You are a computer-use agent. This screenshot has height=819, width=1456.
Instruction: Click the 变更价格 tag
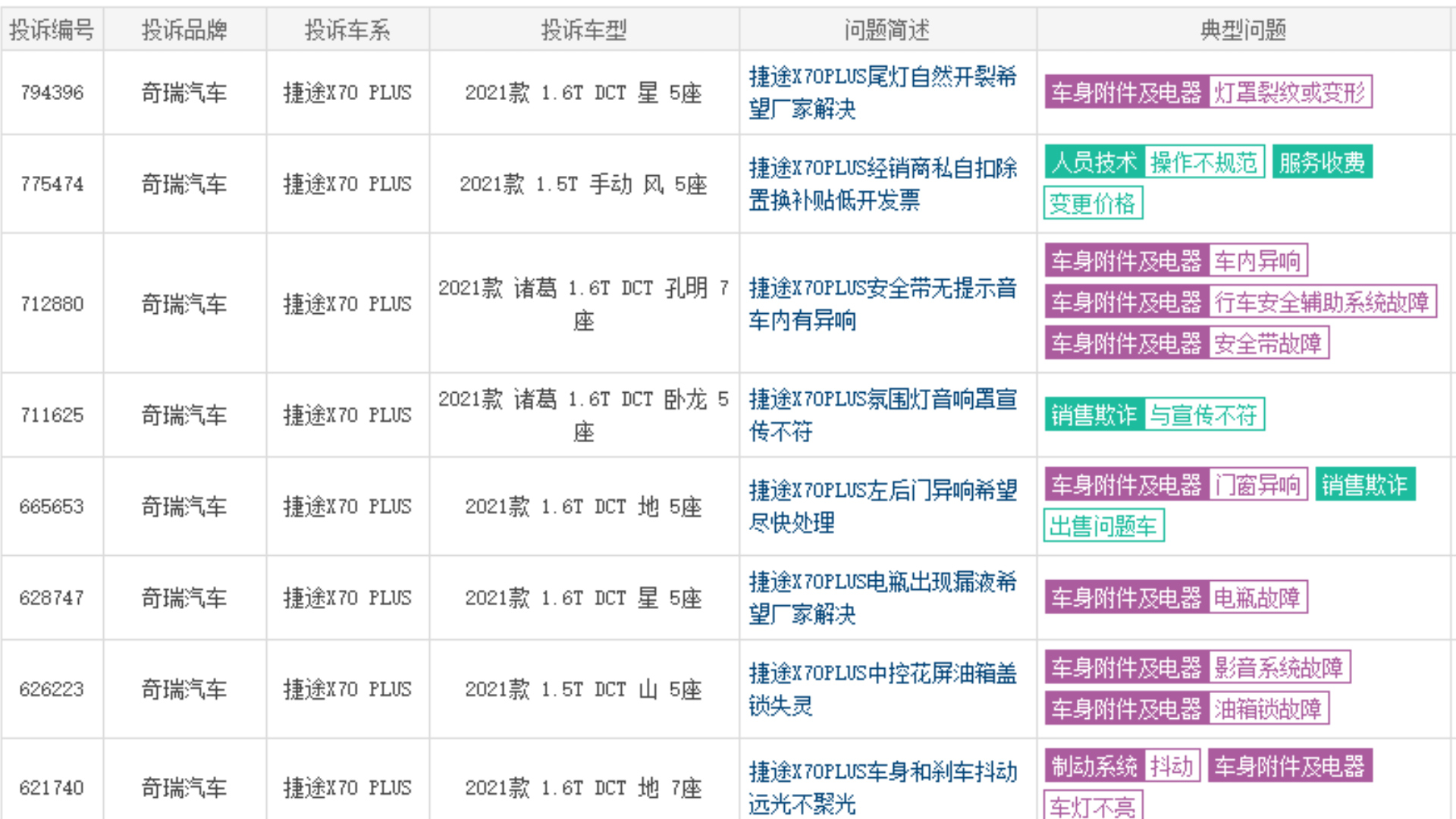pos(1093,203)
